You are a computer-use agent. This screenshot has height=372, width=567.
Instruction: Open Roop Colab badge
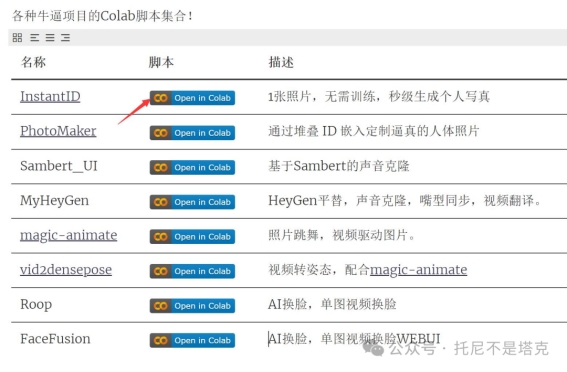coord(192,306)
